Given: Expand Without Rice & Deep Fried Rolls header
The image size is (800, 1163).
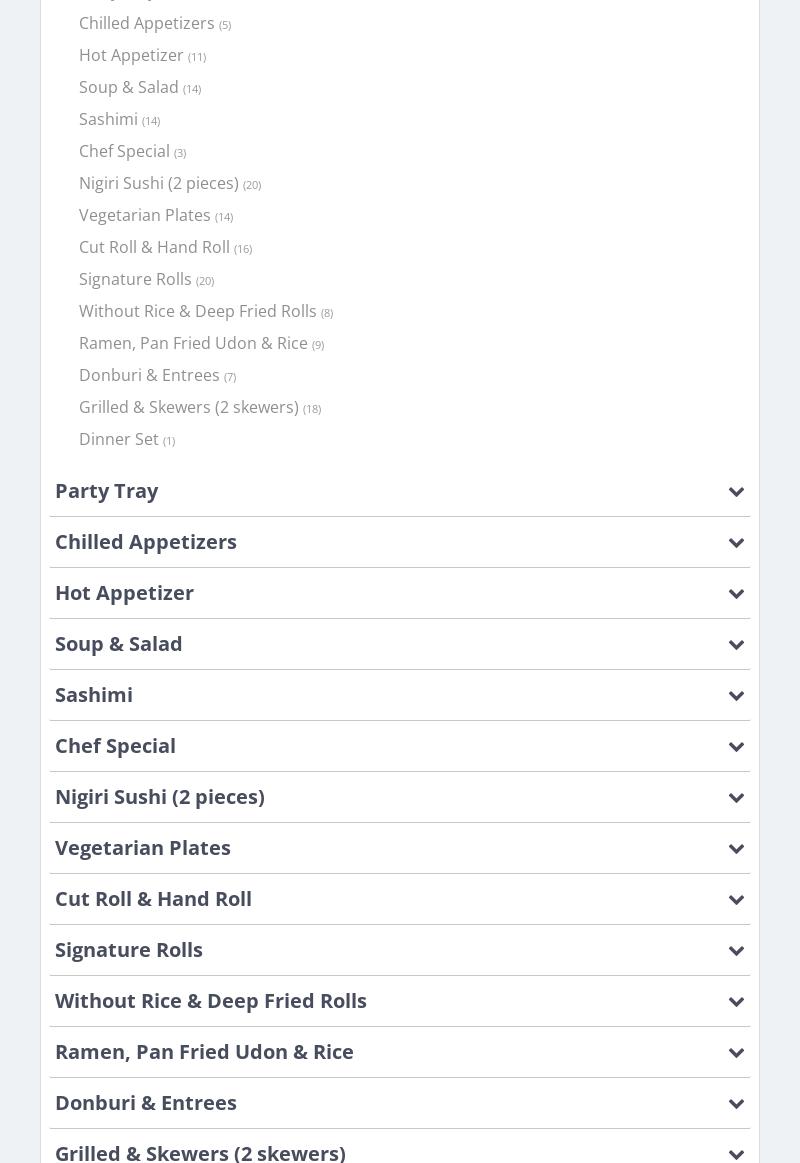Looking at the screenshot, I should pyautogui.click(x=211, y=1001).
